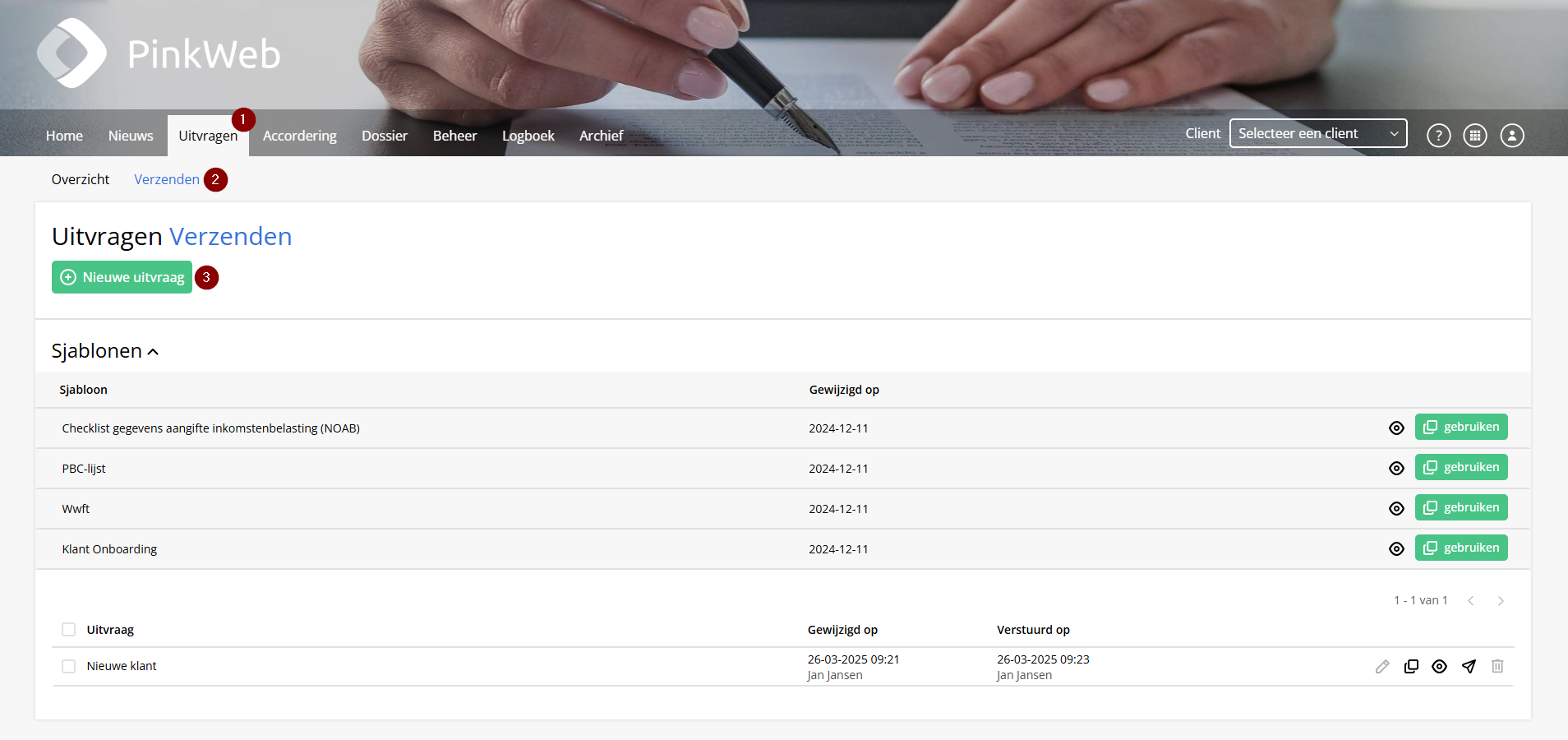Open the Selecteer een client dropdown
This screenshot has width=1568, height=740.
pos(1318,133)
